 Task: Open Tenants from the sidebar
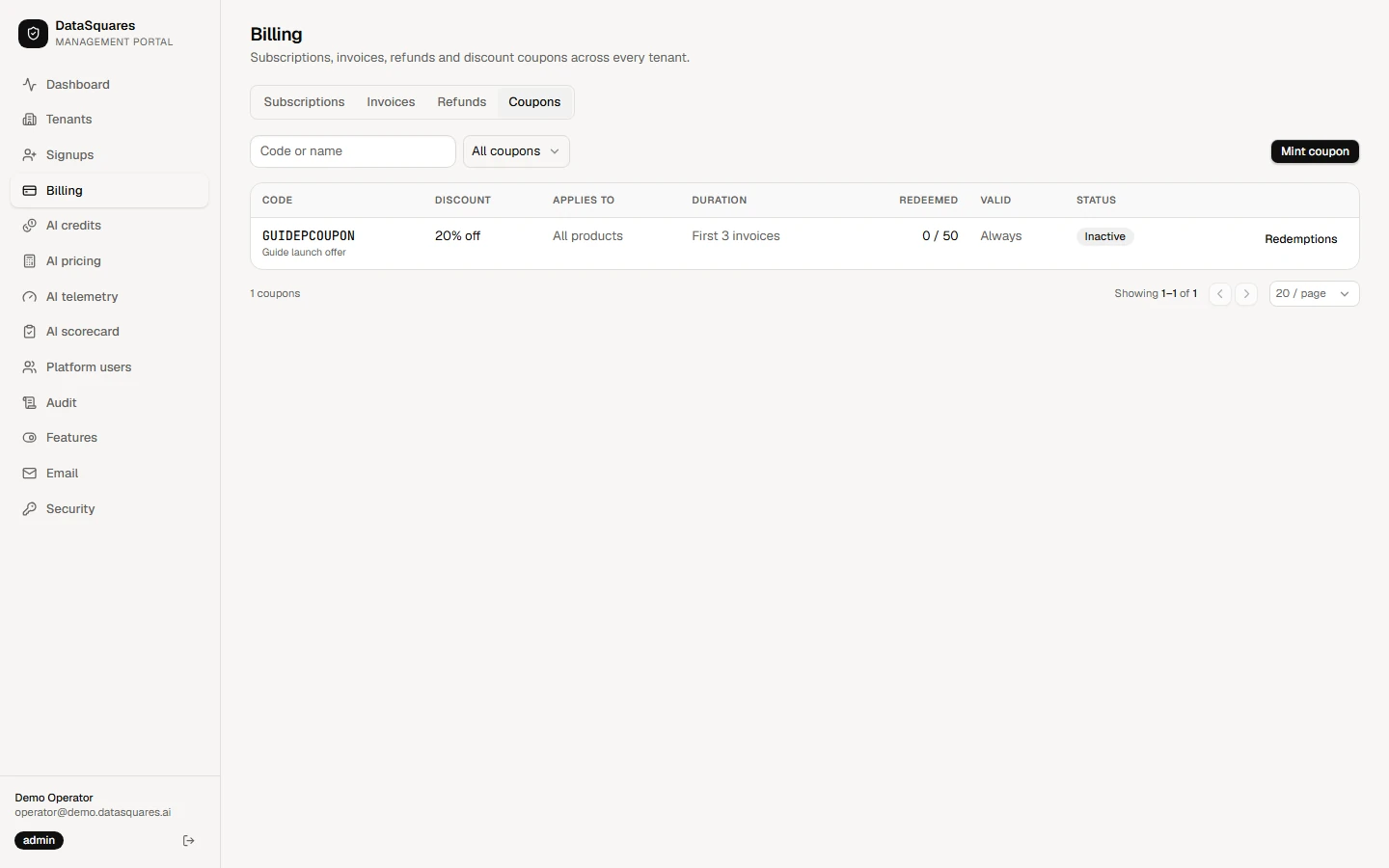[109, 120]
